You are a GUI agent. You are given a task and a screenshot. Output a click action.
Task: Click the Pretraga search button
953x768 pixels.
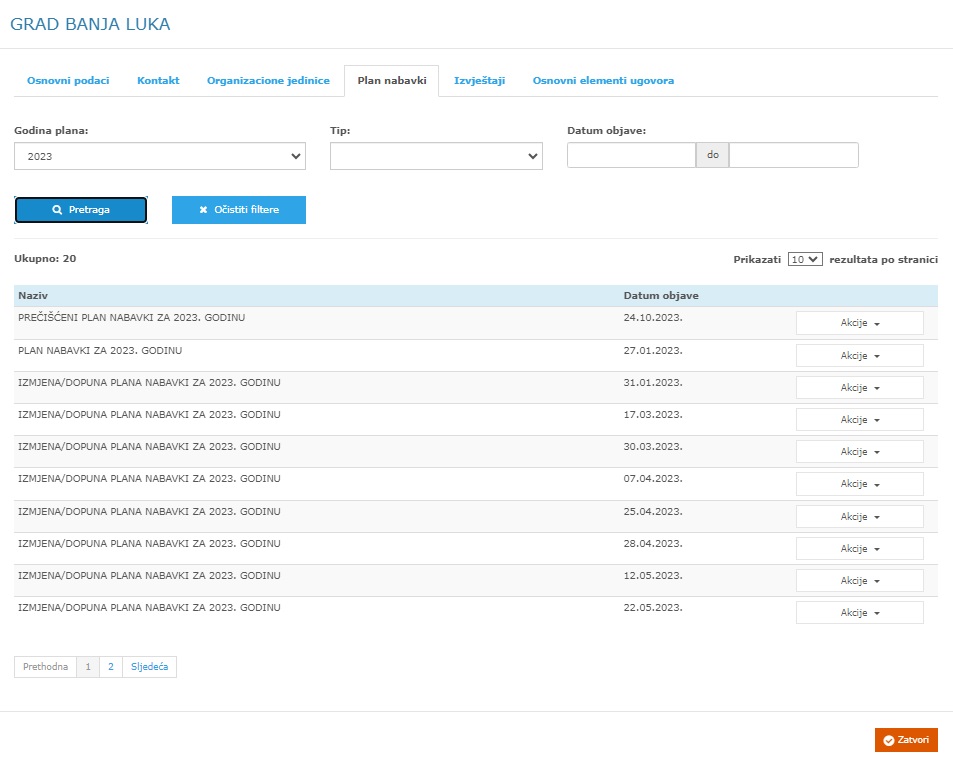point(81,210)
